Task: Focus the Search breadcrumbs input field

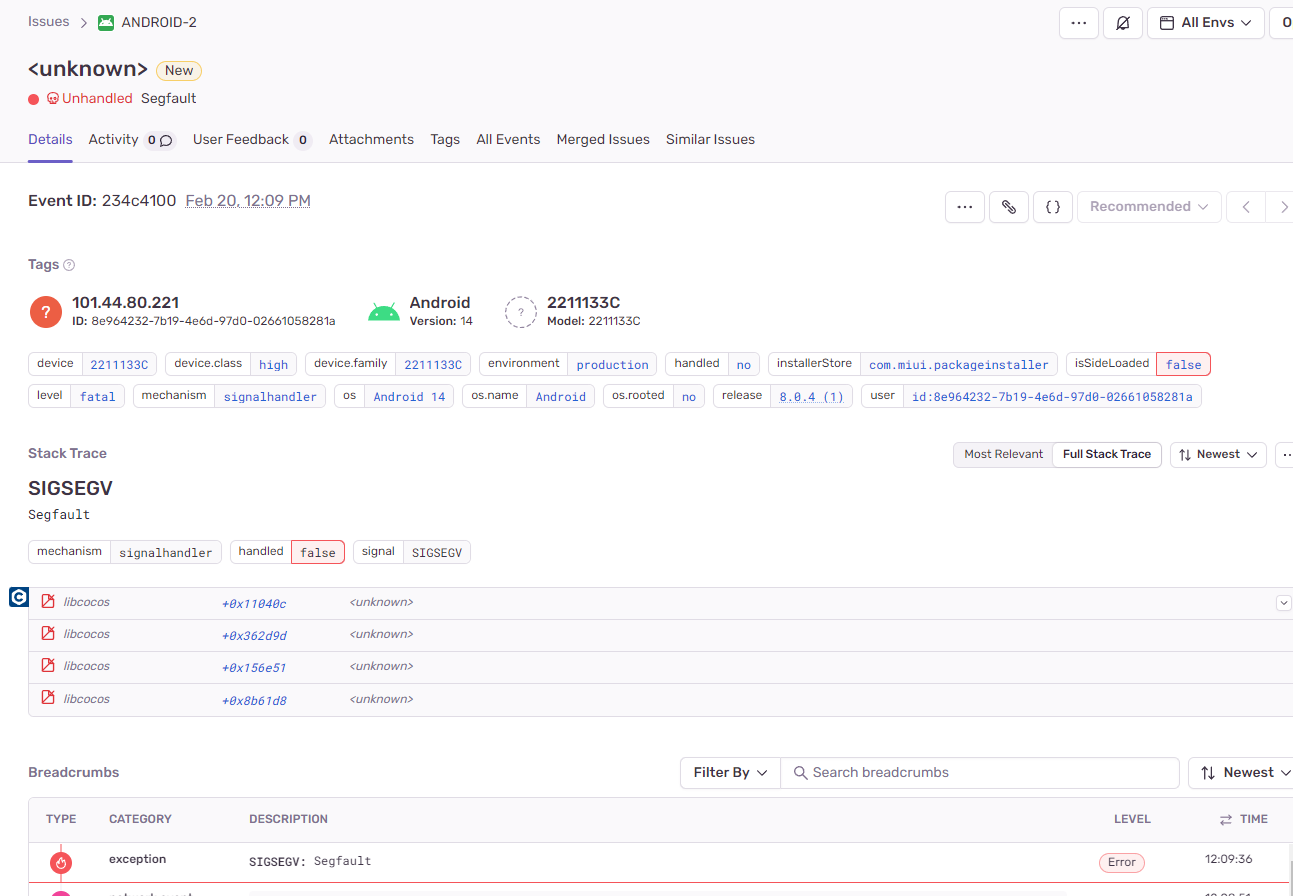Action: tap(980, 773)
